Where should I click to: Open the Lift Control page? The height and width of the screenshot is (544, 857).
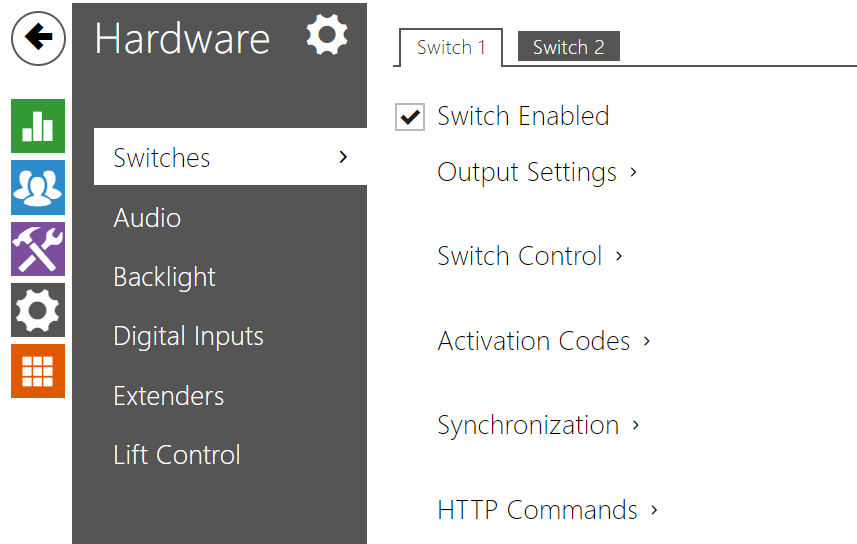click(177, 455)
